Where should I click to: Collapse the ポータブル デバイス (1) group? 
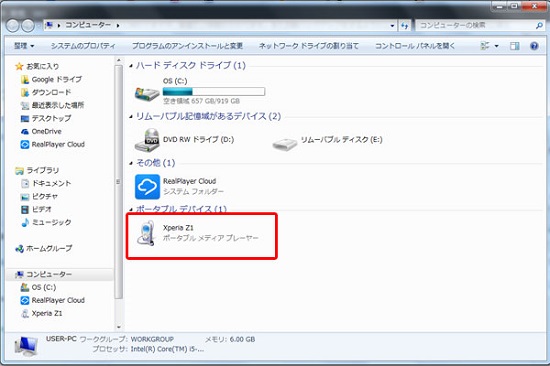(x=131, y=209)
